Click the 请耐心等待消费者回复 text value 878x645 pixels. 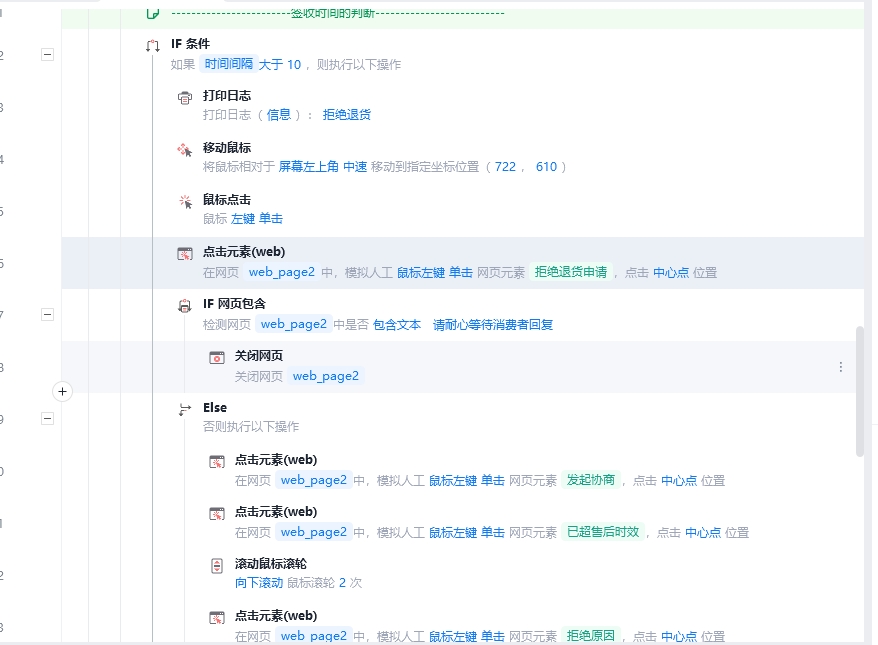point(493,325)
